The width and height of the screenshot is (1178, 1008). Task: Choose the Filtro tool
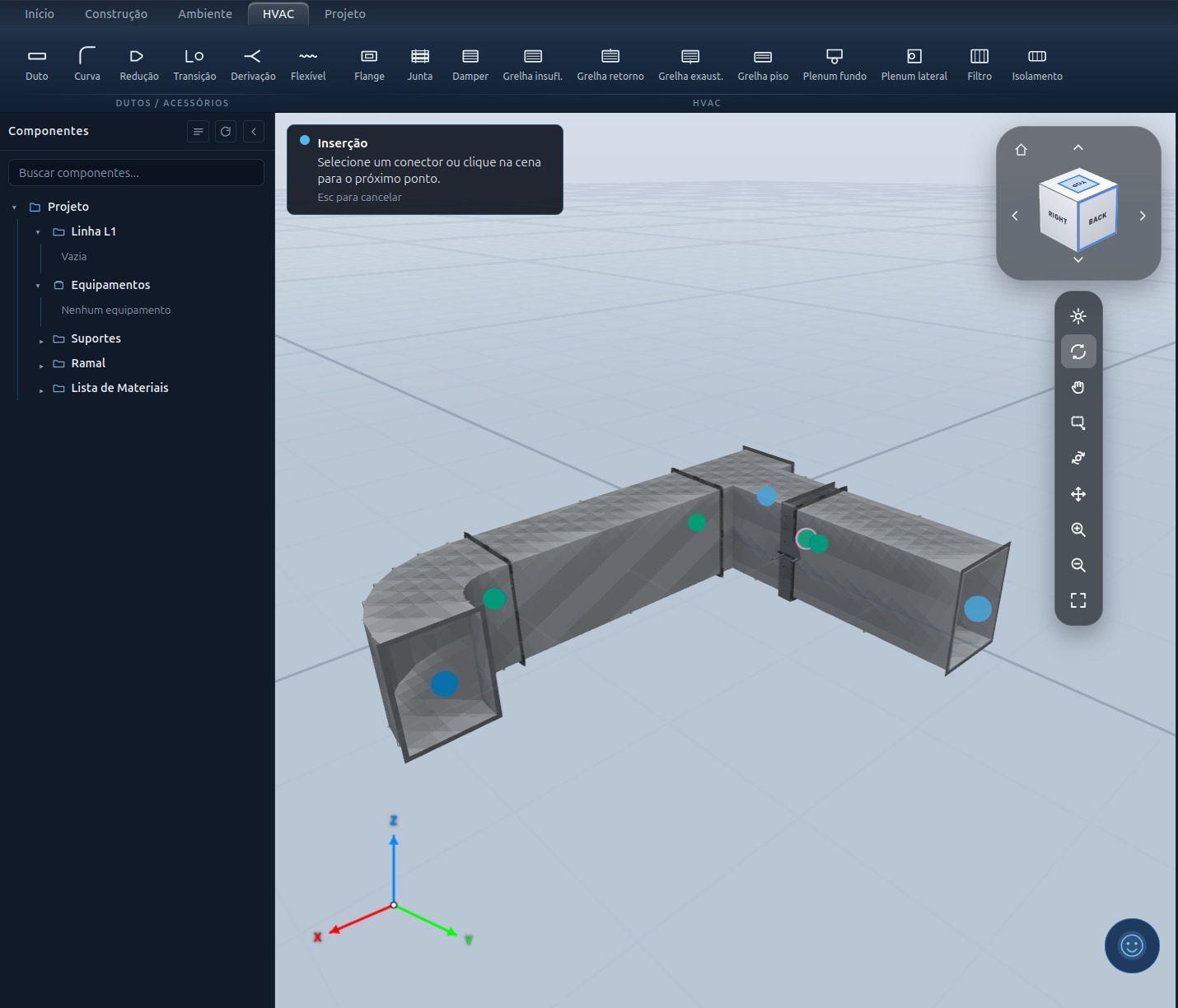979,65
